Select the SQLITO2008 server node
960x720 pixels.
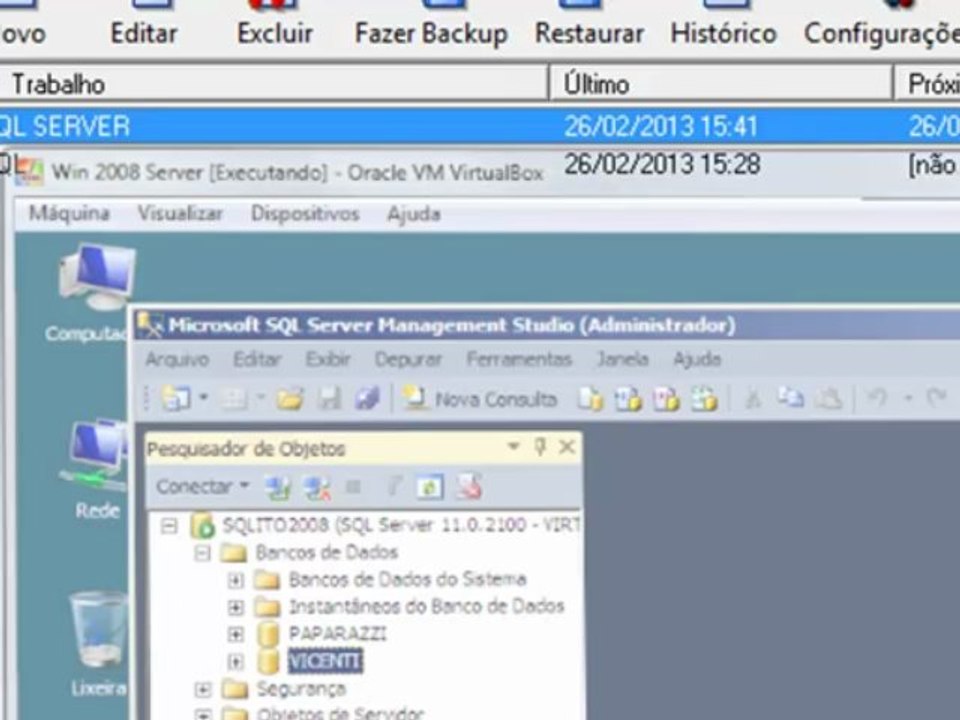coord(401,525)
